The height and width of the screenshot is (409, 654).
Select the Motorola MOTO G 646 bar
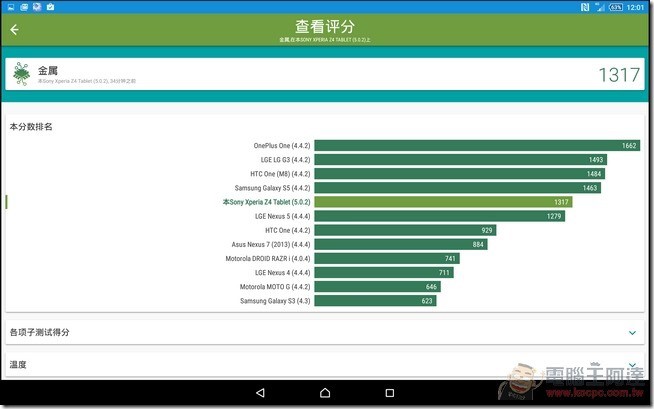pyautogui.click(x=377, y=287)
